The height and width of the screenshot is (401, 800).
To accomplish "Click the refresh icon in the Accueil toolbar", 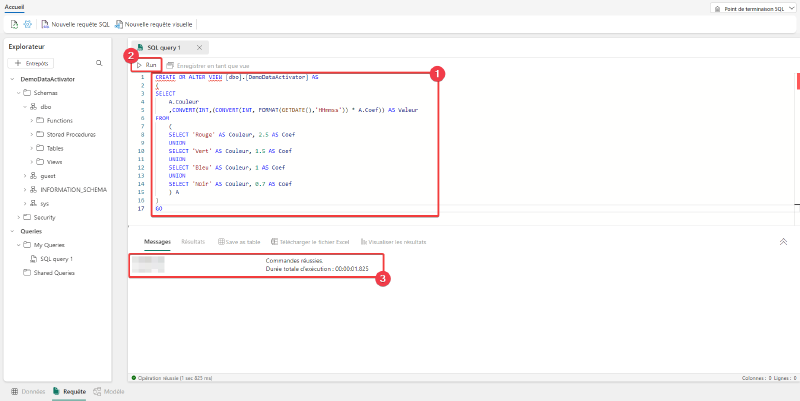I will point(14,24).
